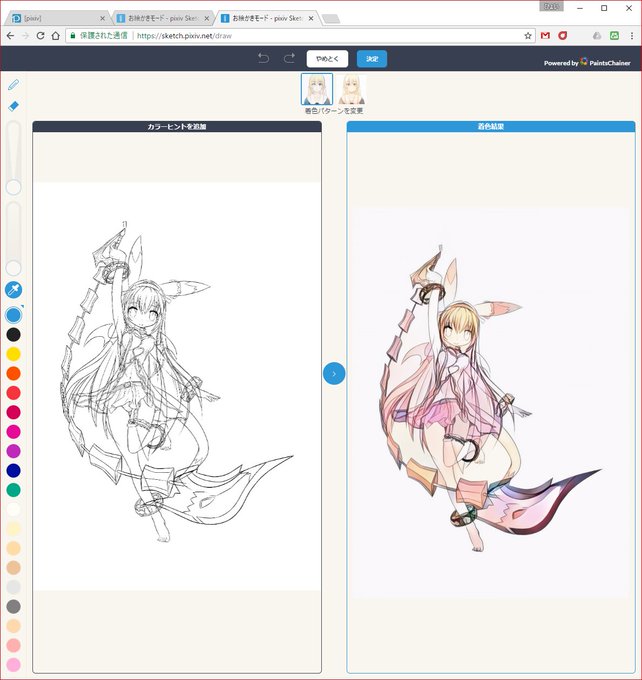Activate the eyedropper color picker
This screenshot has width=642, height=680.
[13, 290]
